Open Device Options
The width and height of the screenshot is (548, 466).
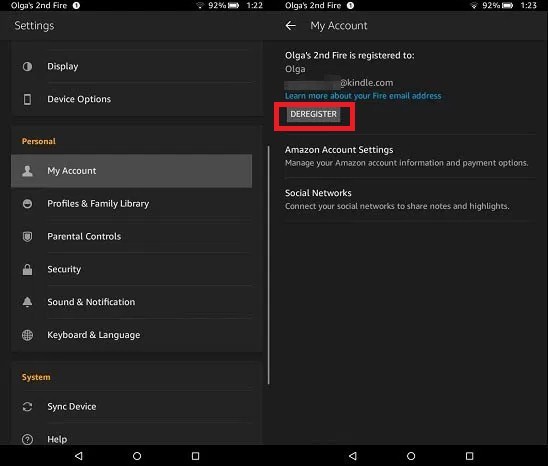(131, 99)
